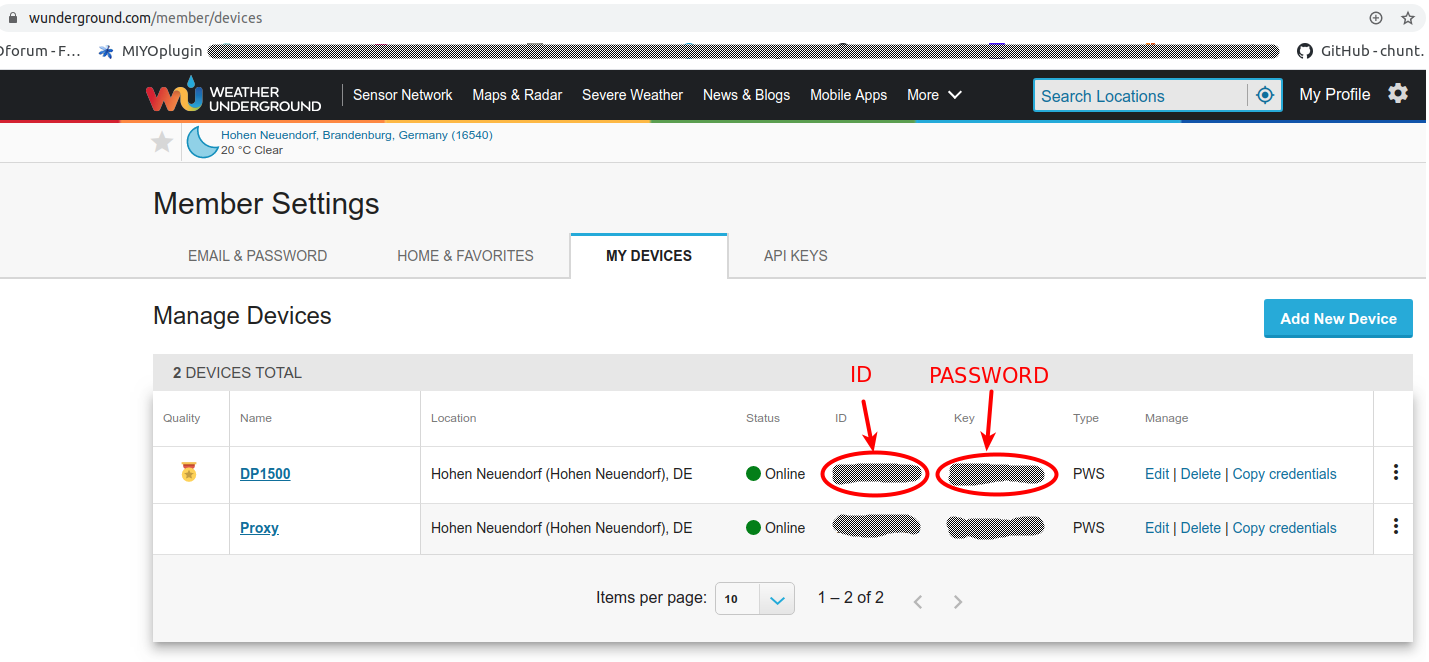
Task: Open Mobile Apps menu
Action: [x=848, y=95]
